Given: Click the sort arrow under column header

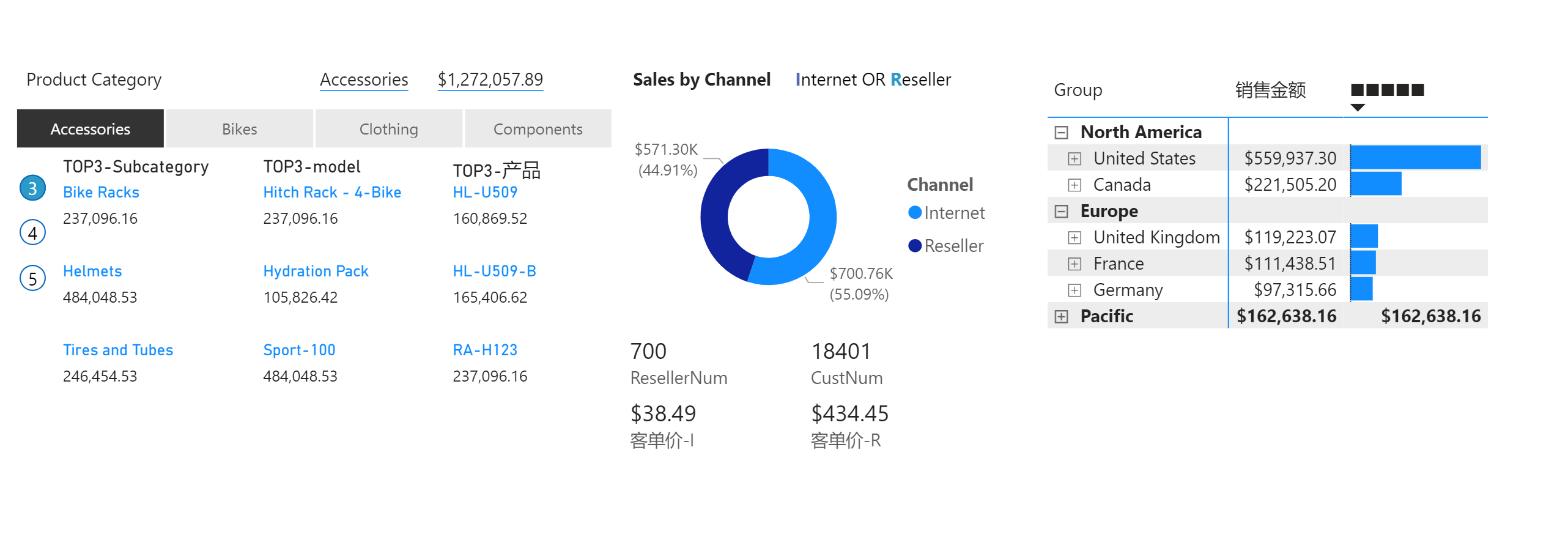Looking at the screenshot, I should tap(1358, 108).
